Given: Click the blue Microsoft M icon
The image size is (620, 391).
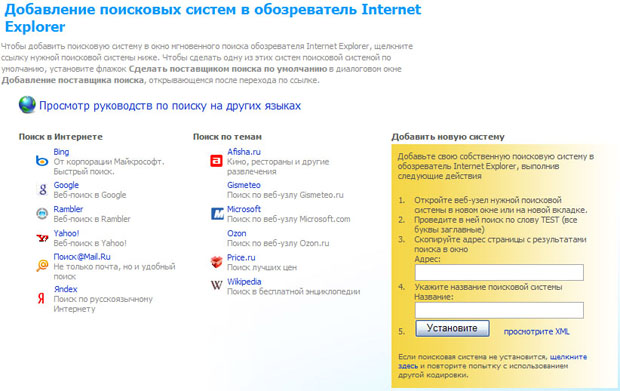Looking at the screenshot, I should point(217,214).
